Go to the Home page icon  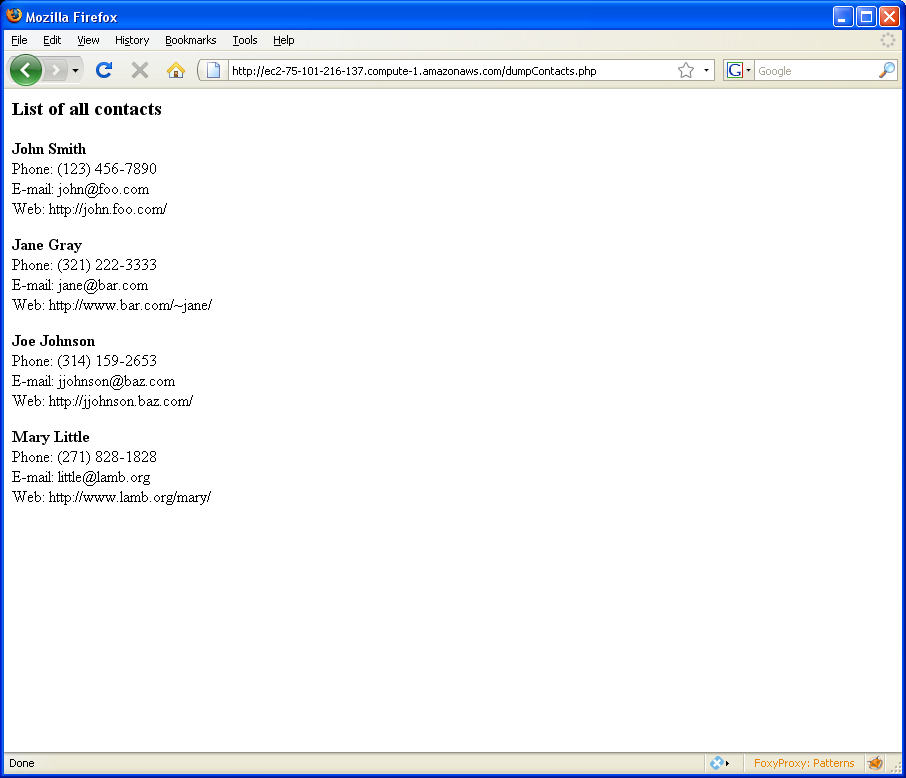(176, 71)
